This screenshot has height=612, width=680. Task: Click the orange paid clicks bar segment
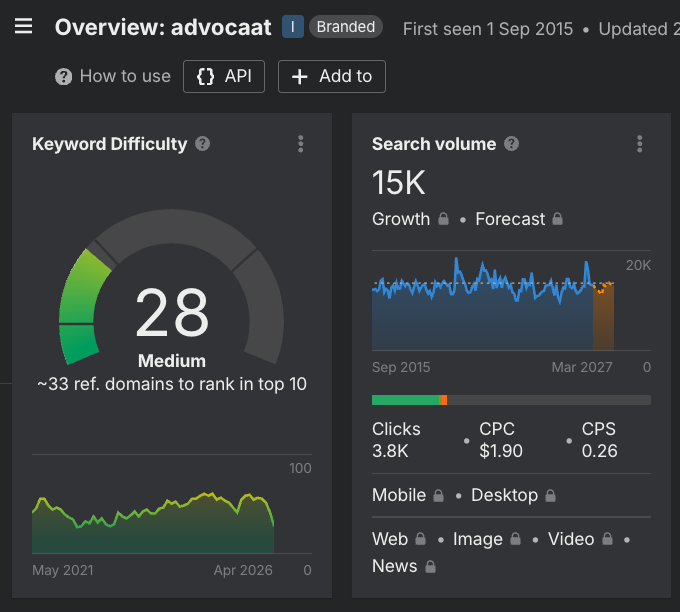pyautogui.click(x=443, y=400)
